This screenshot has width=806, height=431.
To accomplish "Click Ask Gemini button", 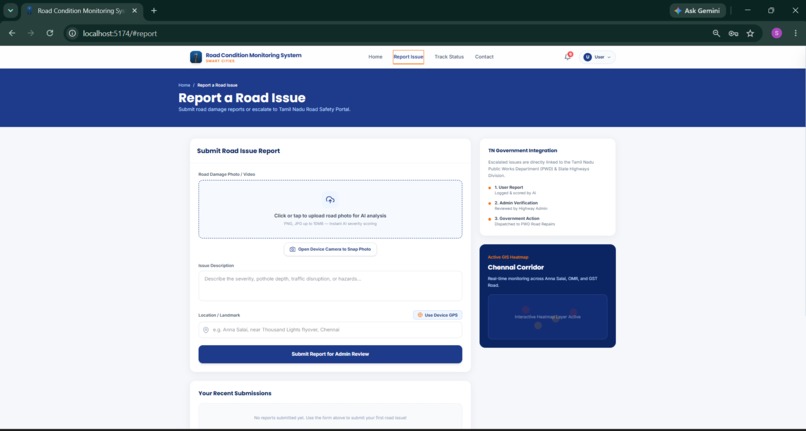I will point(698,11).
